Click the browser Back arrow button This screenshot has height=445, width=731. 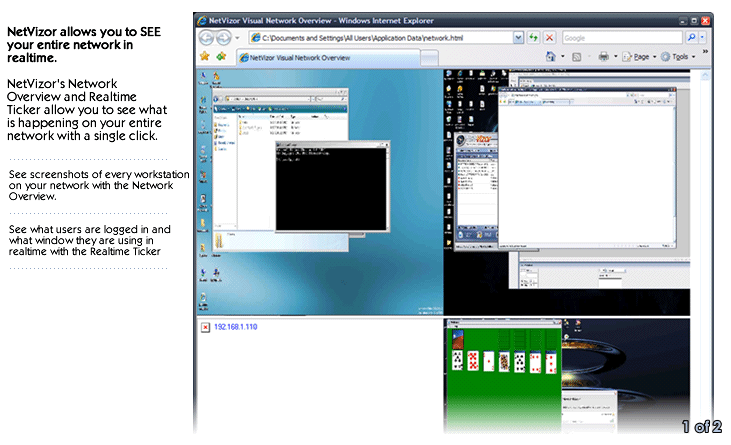[208, 37]
